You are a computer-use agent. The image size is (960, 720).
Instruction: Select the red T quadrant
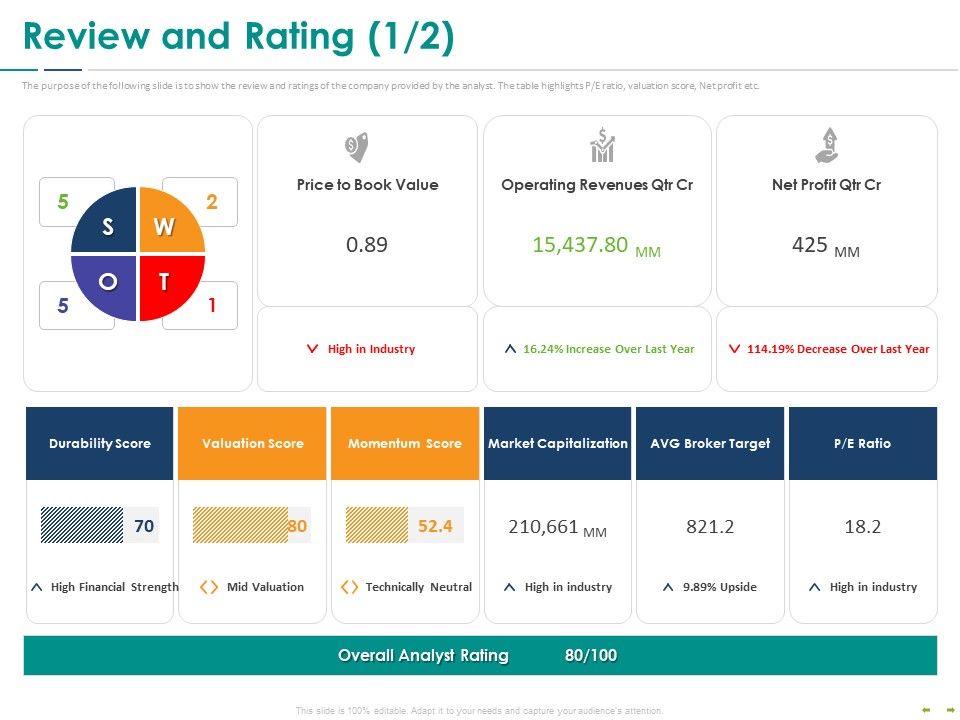tap(171, 287)
